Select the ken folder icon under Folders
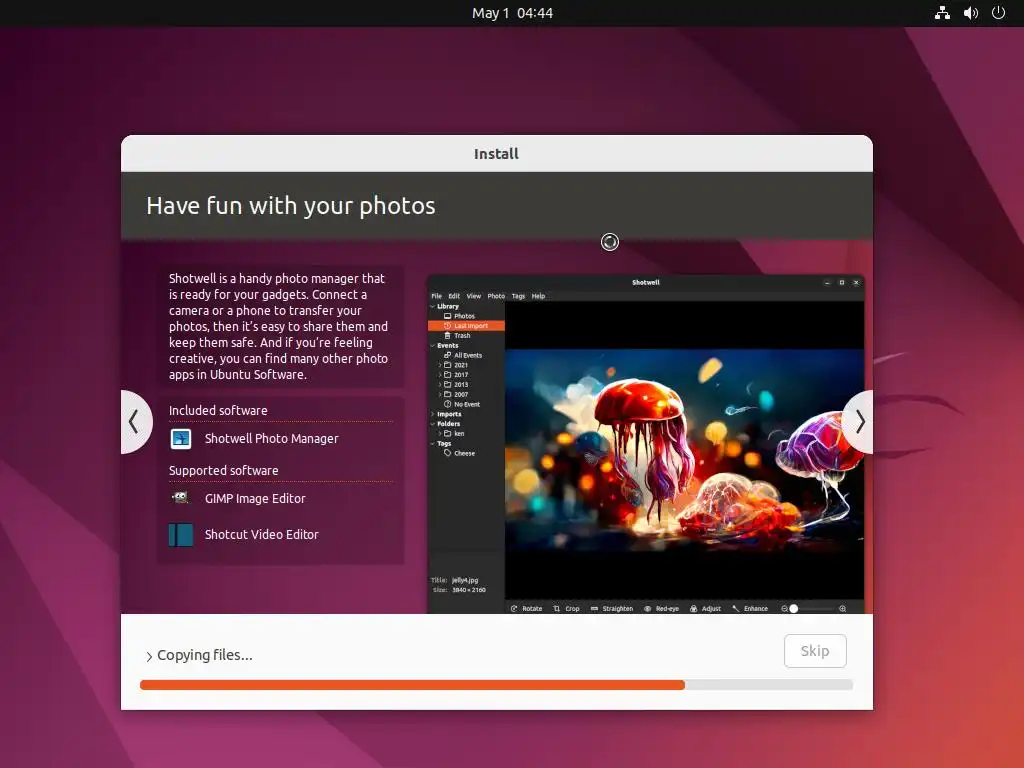 pos(447,434)
